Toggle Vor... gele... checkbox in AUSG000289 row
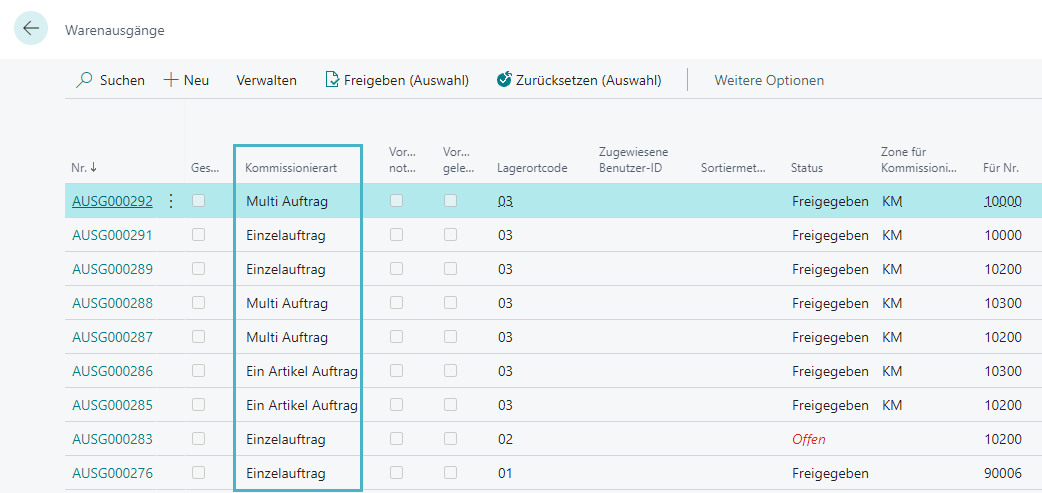The width and height of the screenshot is (1042, 493). (x=451, y=269)
